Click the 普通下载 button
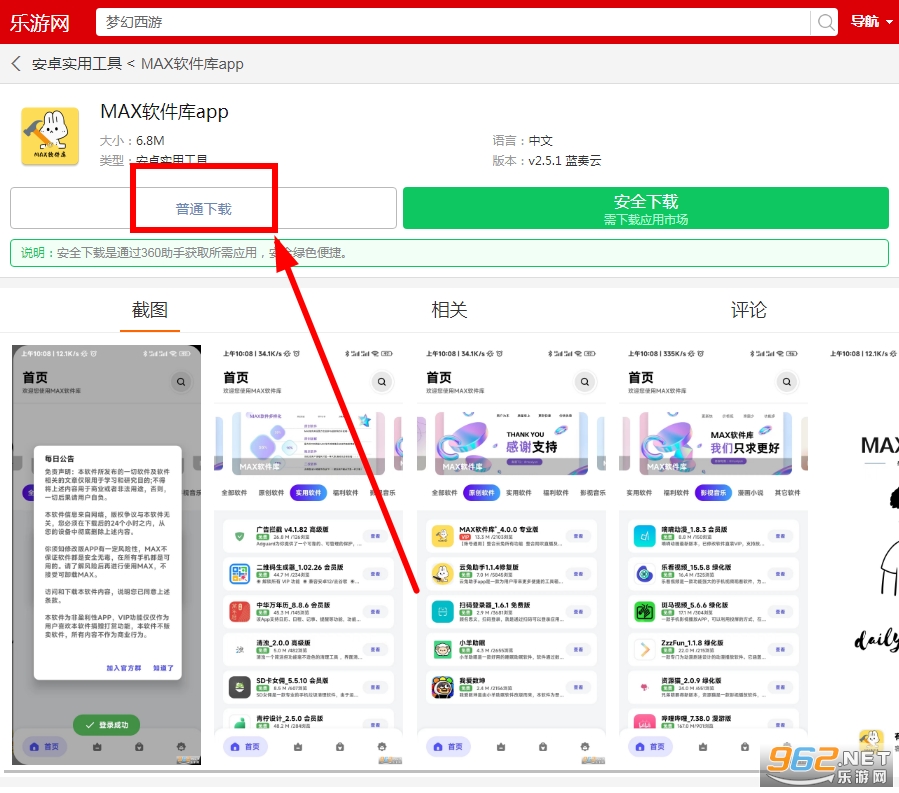 204,209
